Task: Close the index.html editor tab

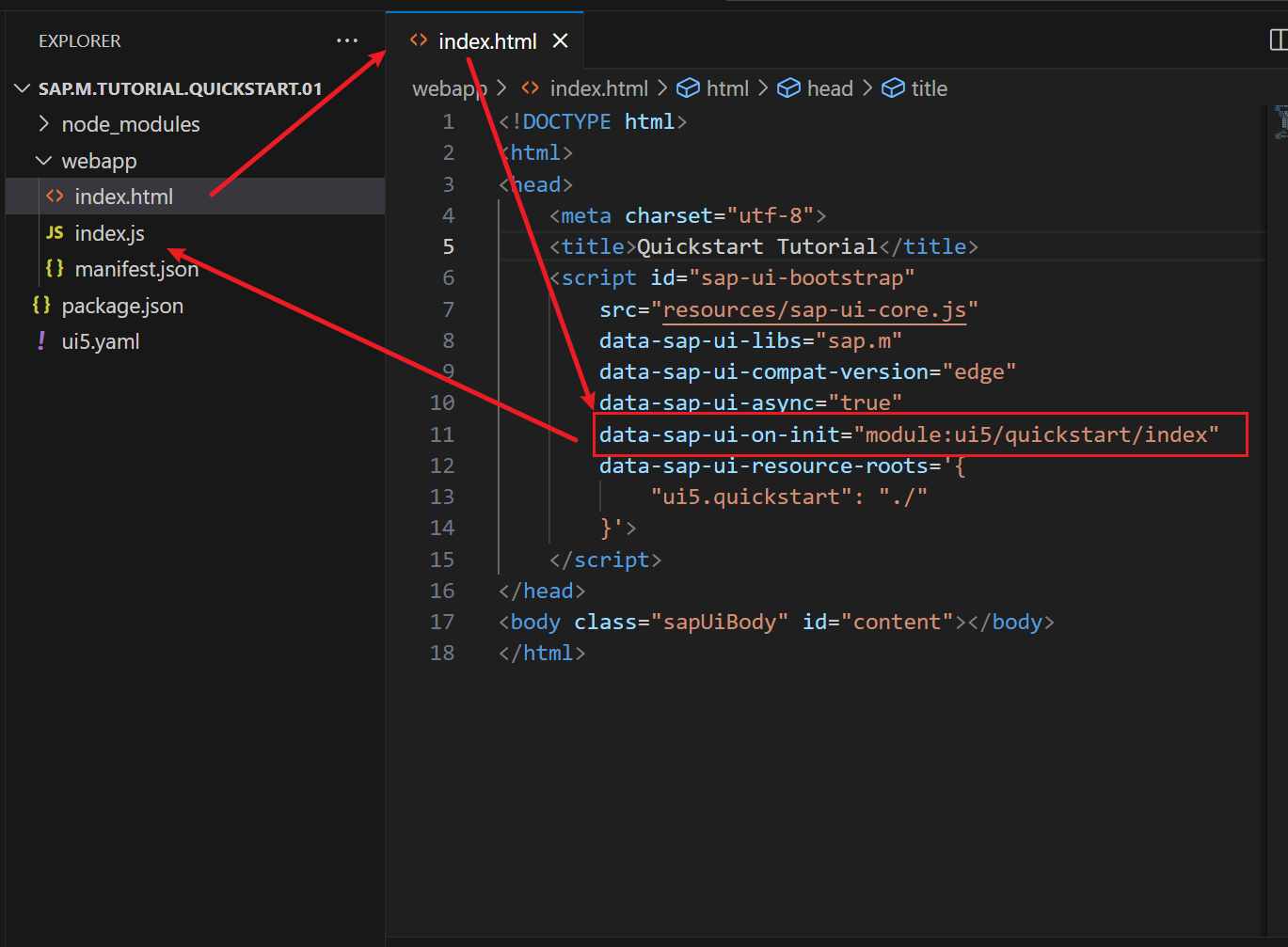Action: (561, 40)
